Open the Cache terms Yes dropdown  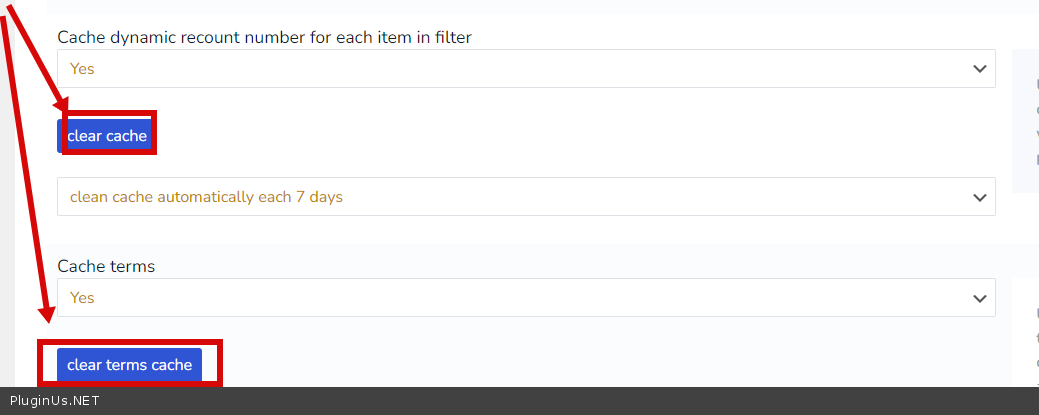point(525,298)
